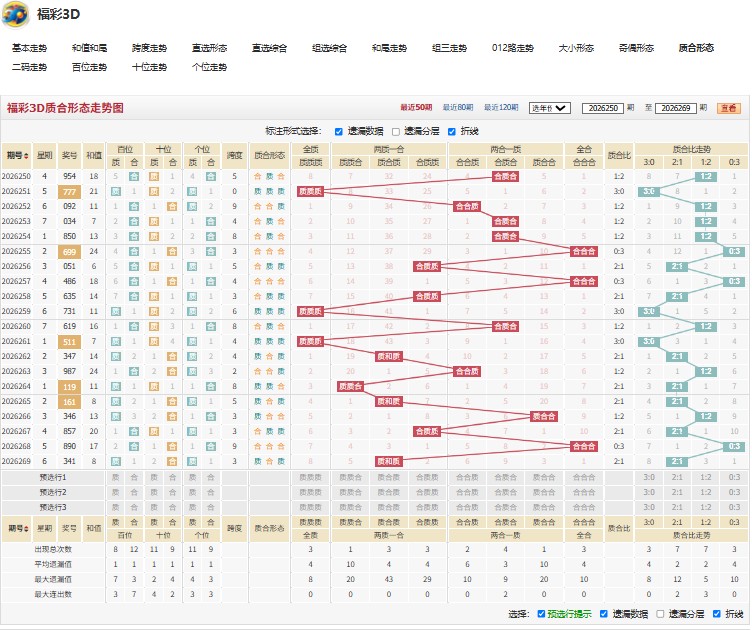
Task: Click the 福彩3D logo icon
Action: [14, 14]
